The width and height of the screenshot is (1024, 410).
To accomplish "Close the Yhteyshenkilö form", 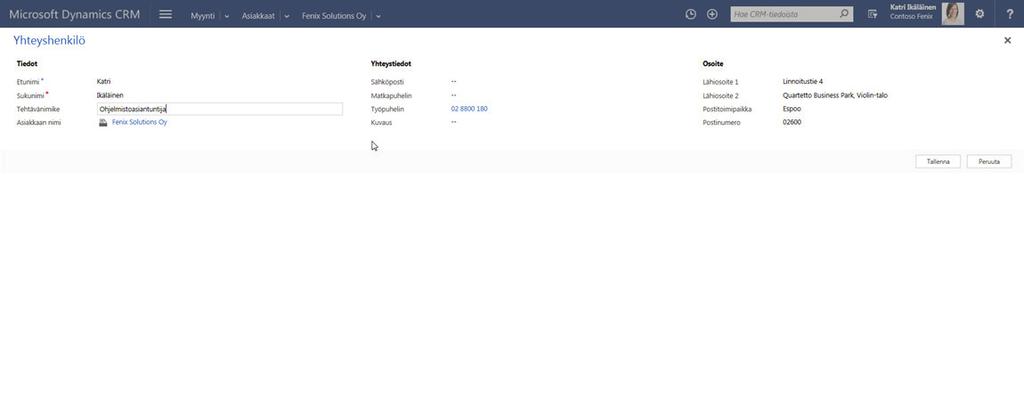I will (1007, 40).
